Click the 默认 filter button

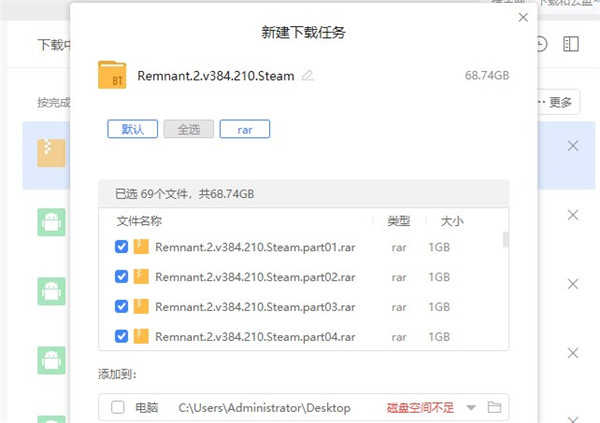click(133, 129)
